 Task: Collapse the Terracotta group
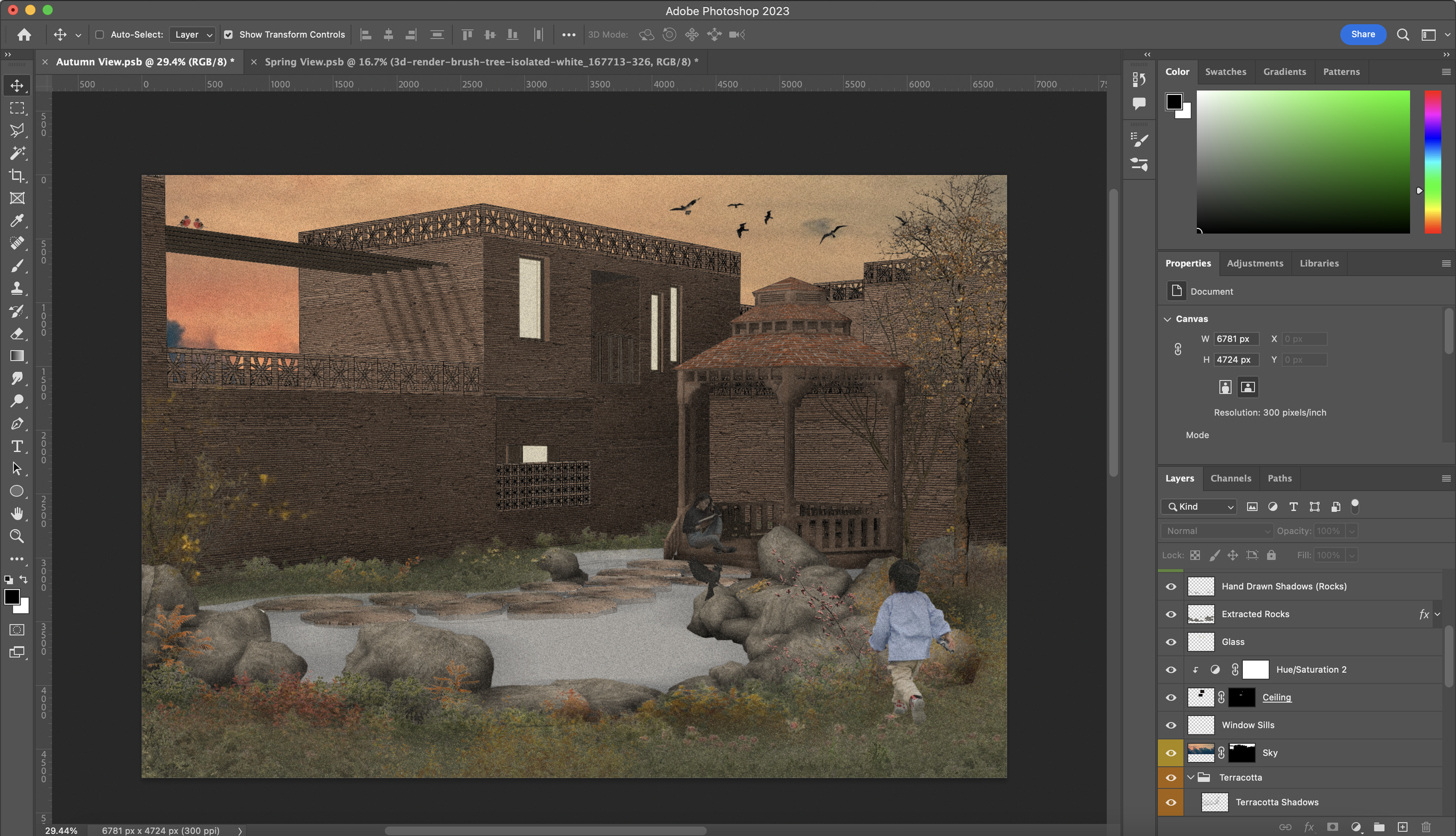(x=1191, y=777)
